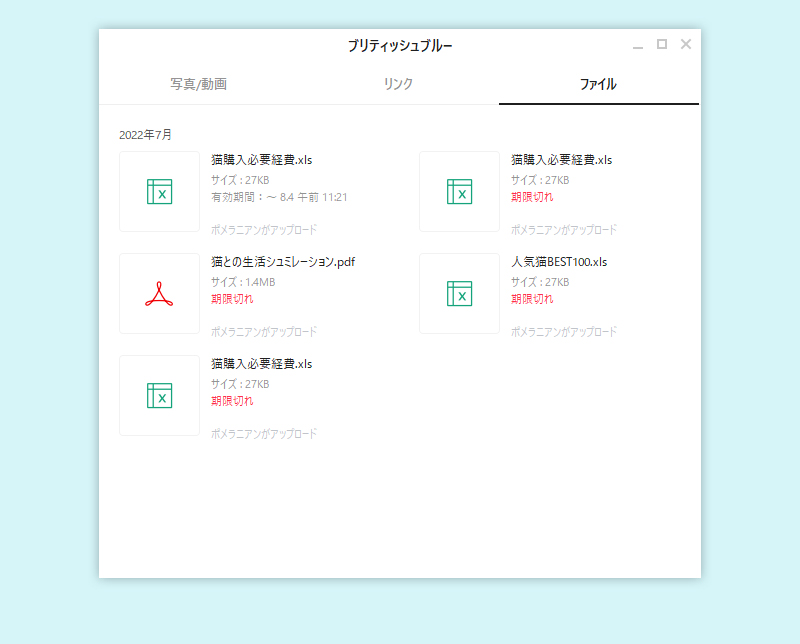This screenshot has width=800, height=644.
Task: Click the expired 猫購入必要経費.xls Excel icon in right column
Action: (459, 191)
